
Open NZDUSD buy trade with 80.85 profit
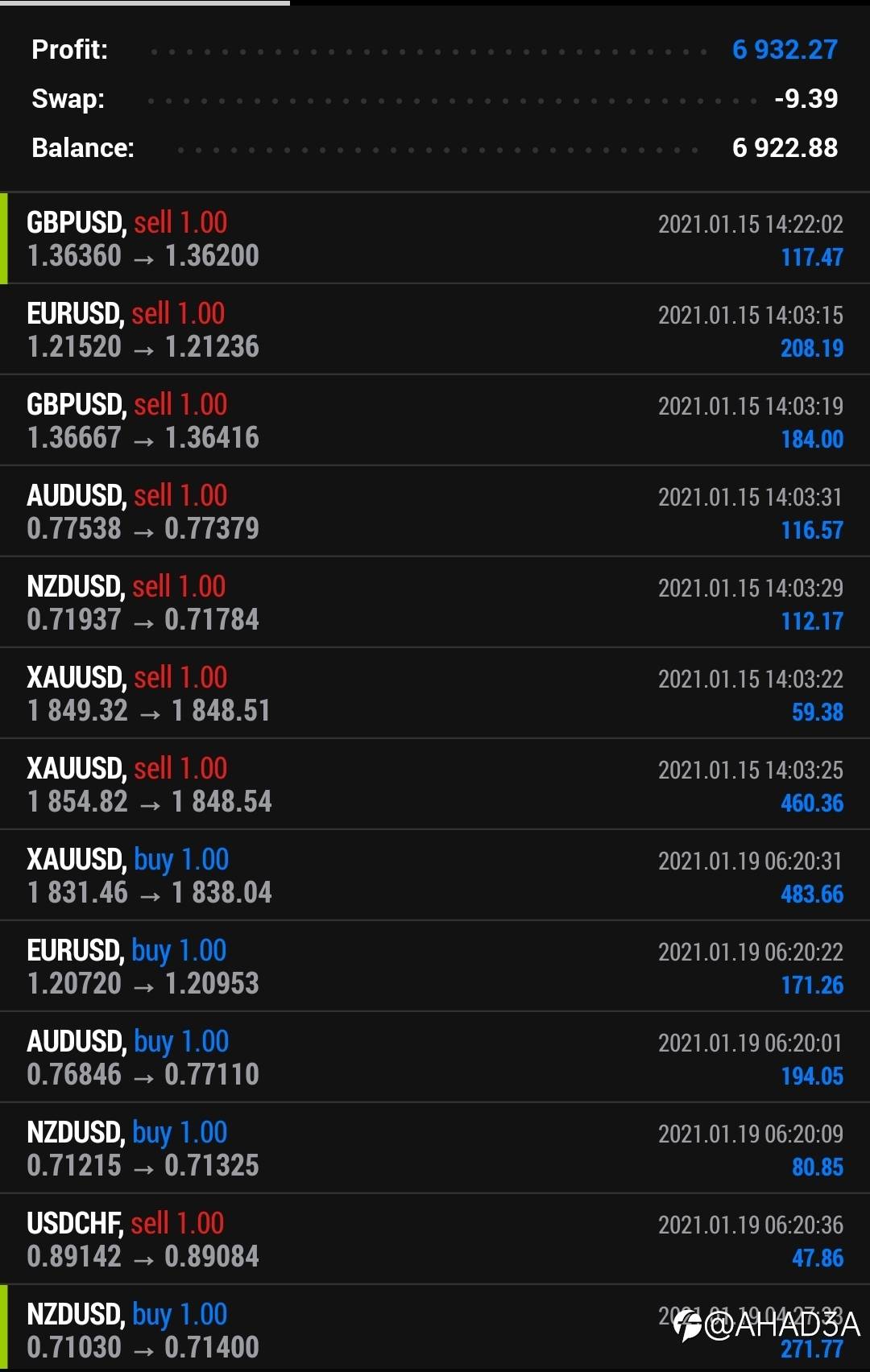435,1149
